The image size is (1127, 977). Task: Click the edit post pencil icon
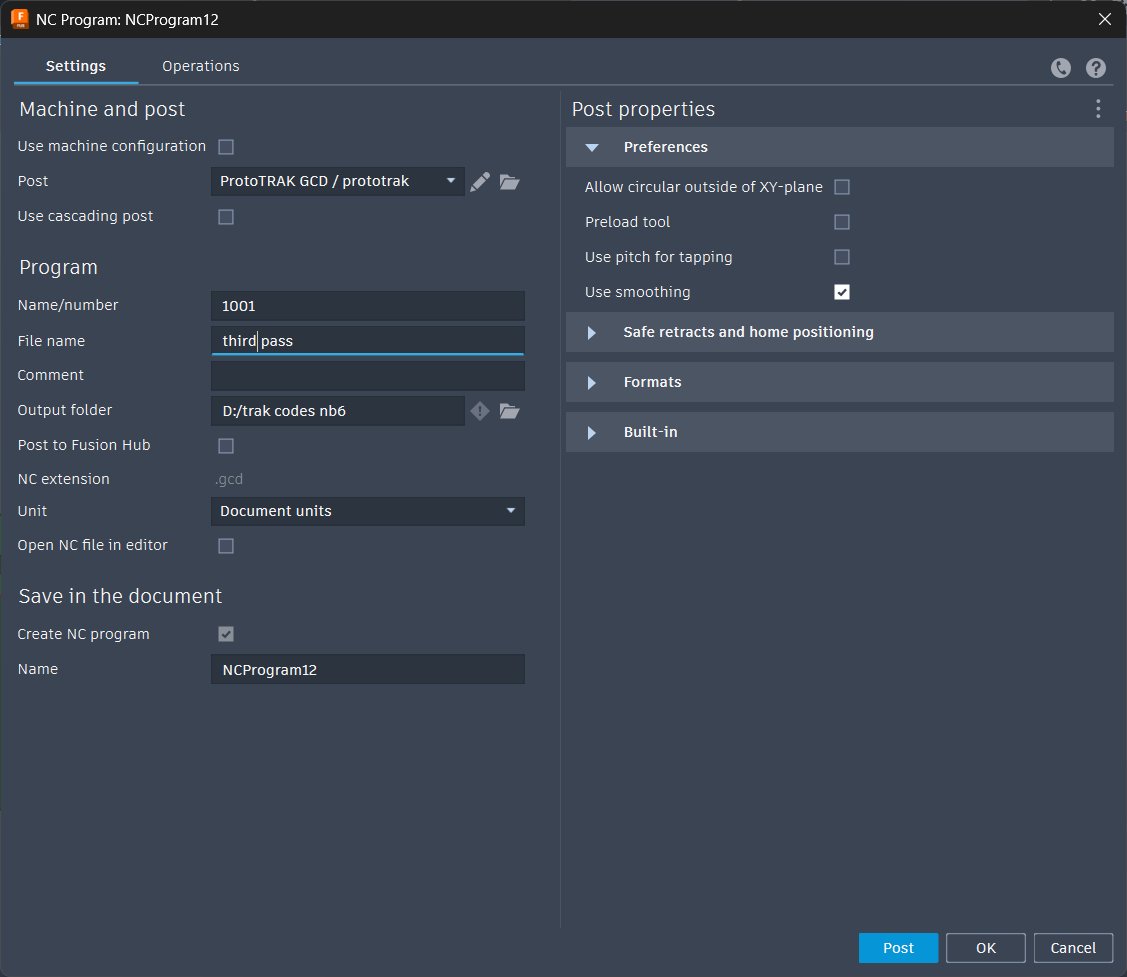[x=480, y=181]
